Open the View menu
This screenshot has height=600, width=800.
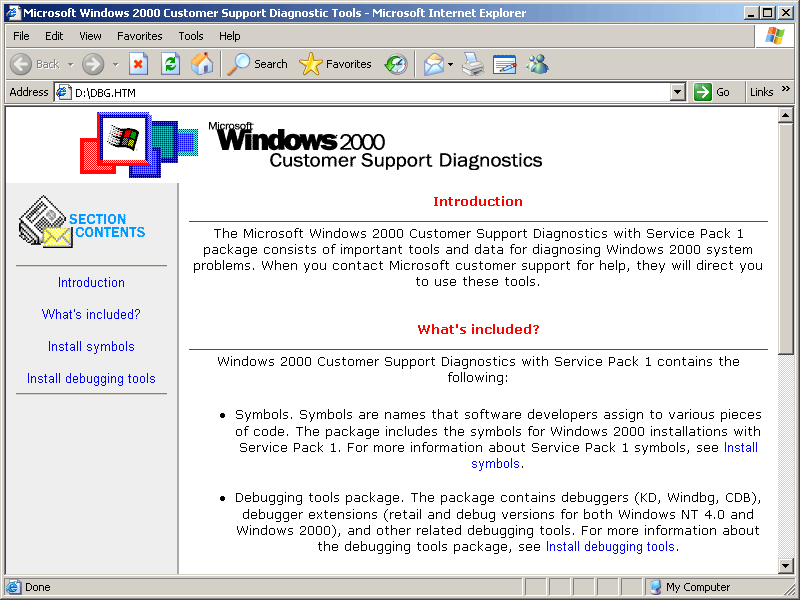(x=90, y=36)
